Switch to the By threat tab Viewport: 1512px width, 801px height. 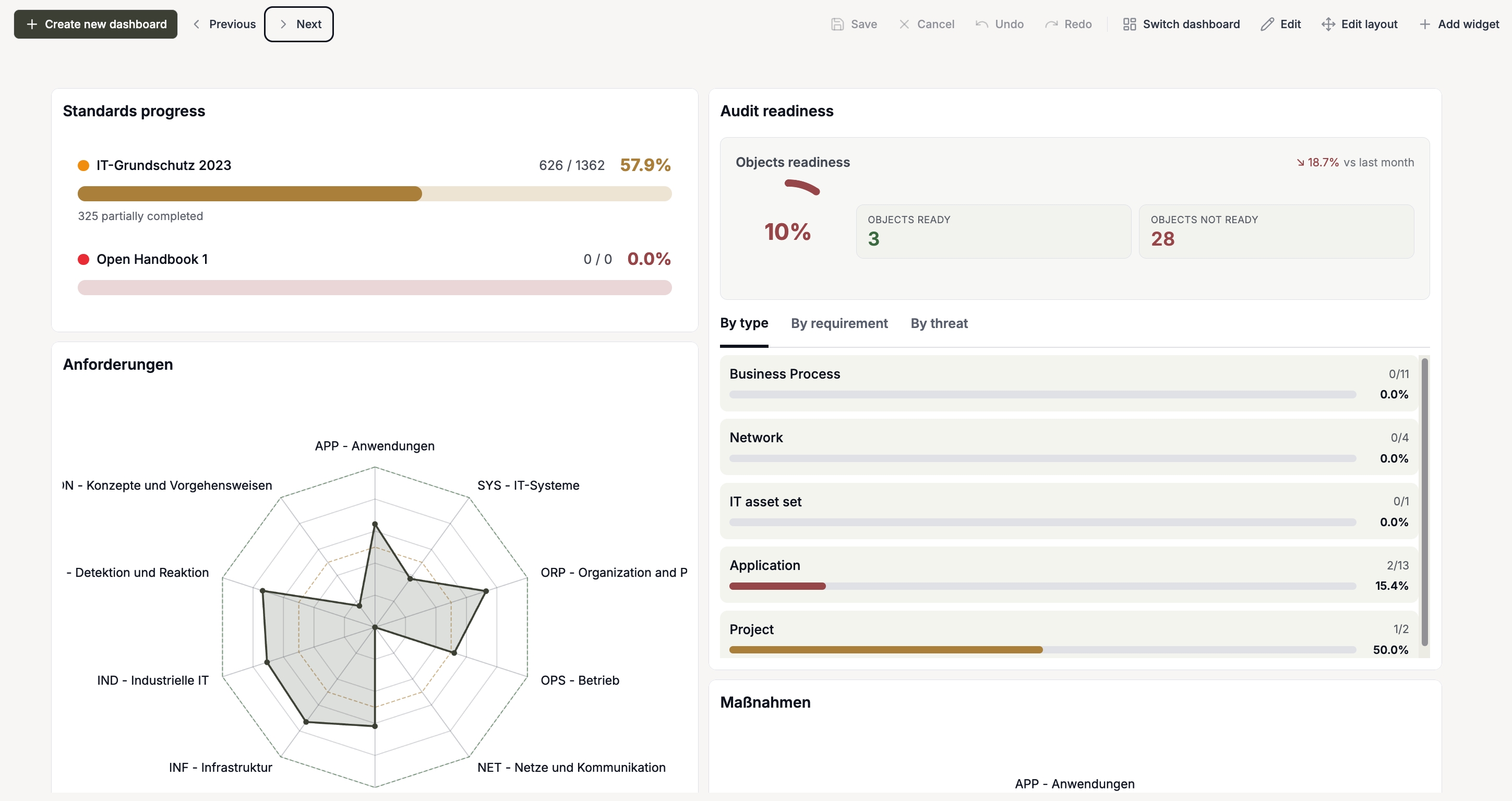pyautogui.click(x=939, y=323)
